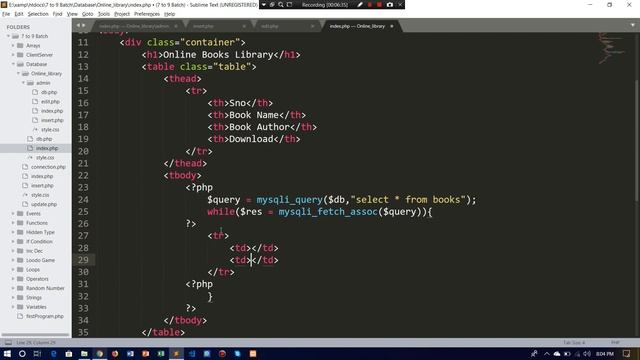
Task: Open the Windows Start button
Action: 7,353
